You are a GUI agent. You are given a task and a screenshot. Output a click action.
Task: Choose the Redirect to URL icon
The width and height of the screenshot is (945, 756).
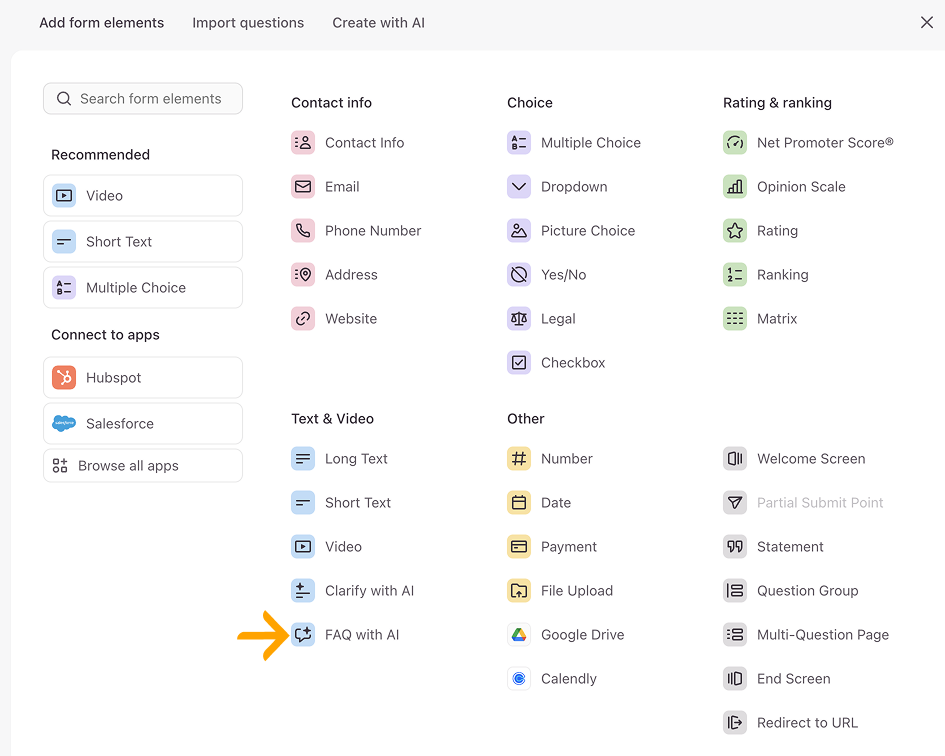tap(735, 722)
